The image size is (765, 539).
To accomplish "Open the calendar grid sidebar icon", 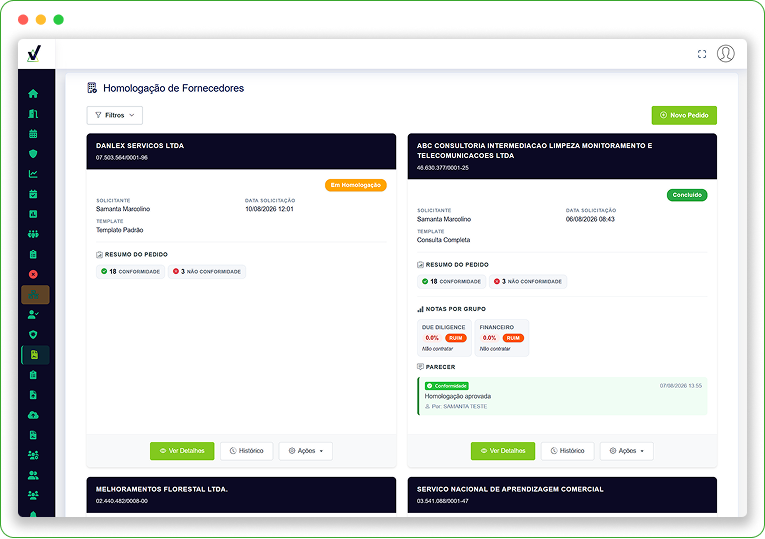I will pos(33,134).
